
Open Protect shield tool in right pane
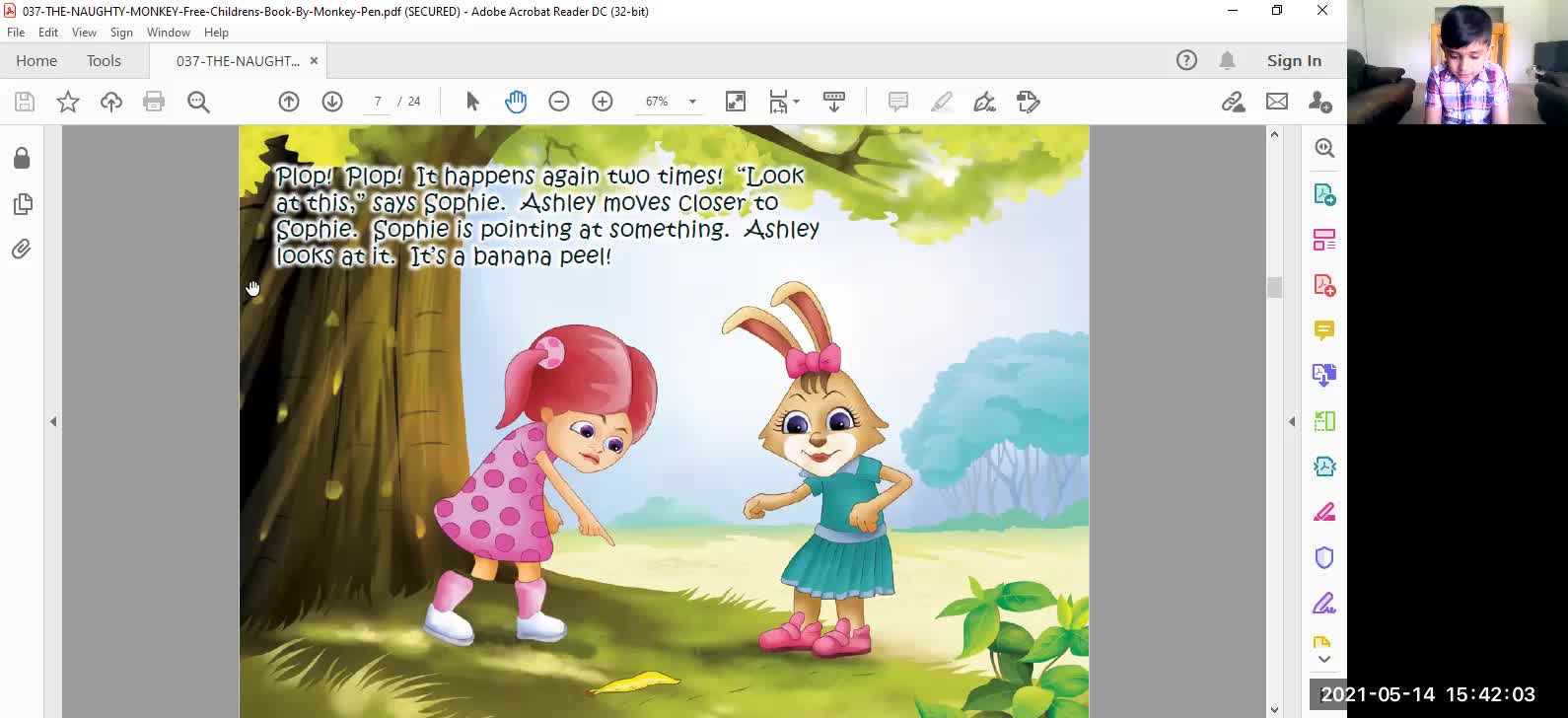[x=1324, y=557]
